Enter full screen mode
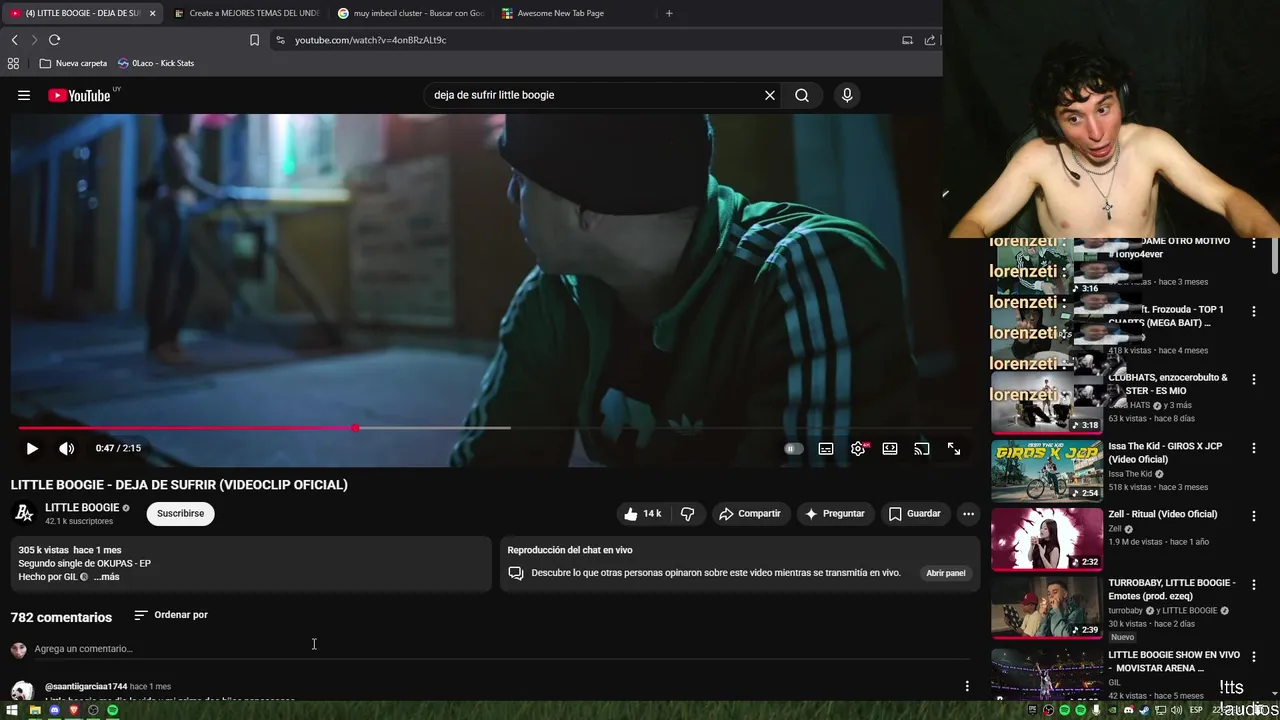1280x720 pixels. point(954,449)
